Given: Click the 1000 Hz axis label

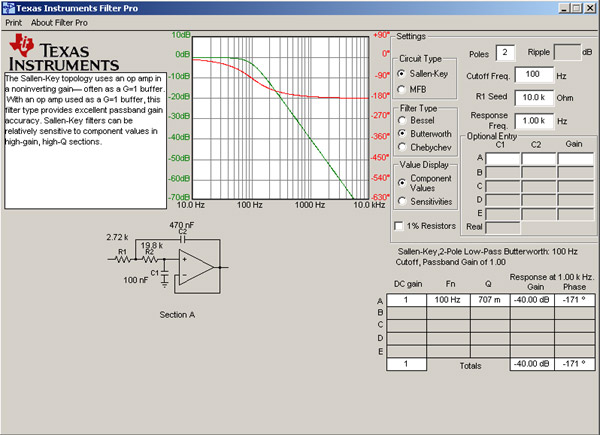Looking at the screenshot, I should pyautogui.click(x=310, y=205).
